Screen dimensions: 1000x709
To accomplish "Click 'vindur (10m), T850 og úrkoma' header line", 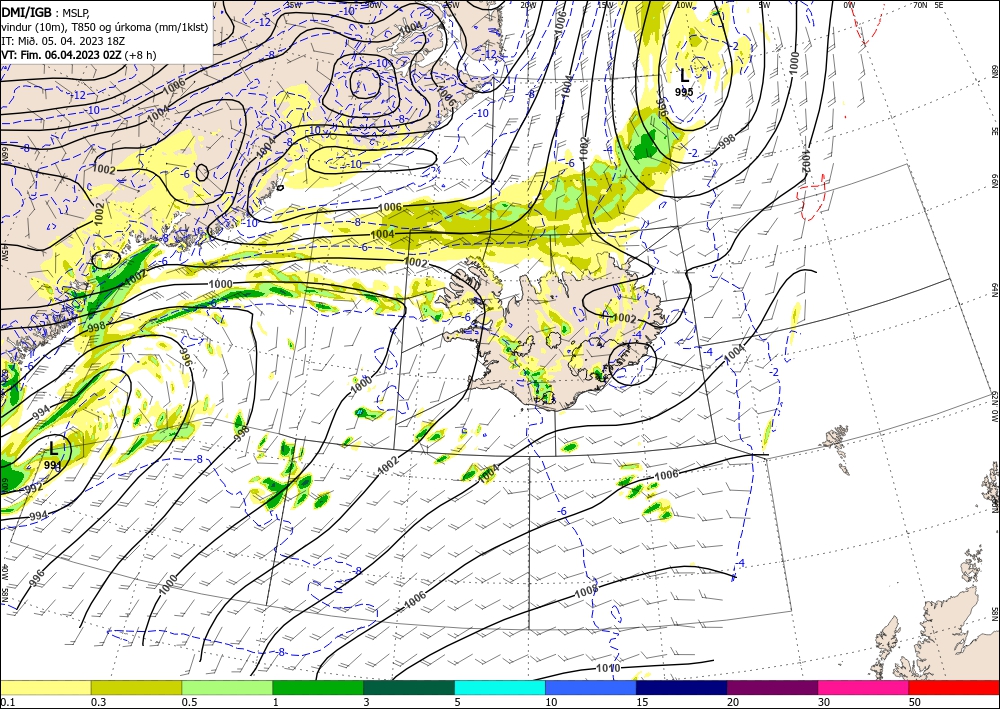I will pos(105,27).
